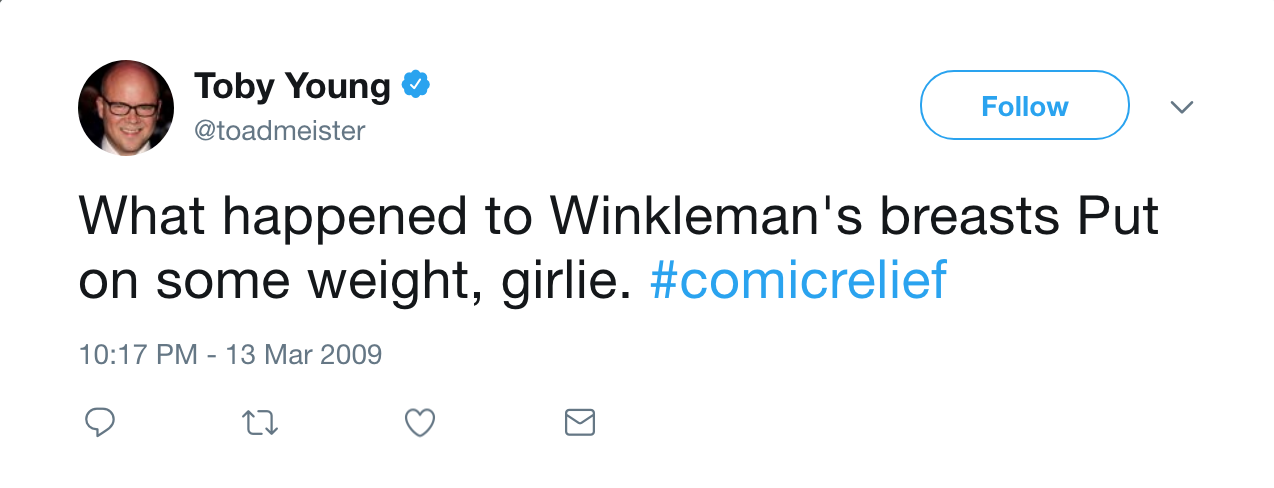
Task: Click the 13 Mar 2009 date
Action: pos(303,354)
